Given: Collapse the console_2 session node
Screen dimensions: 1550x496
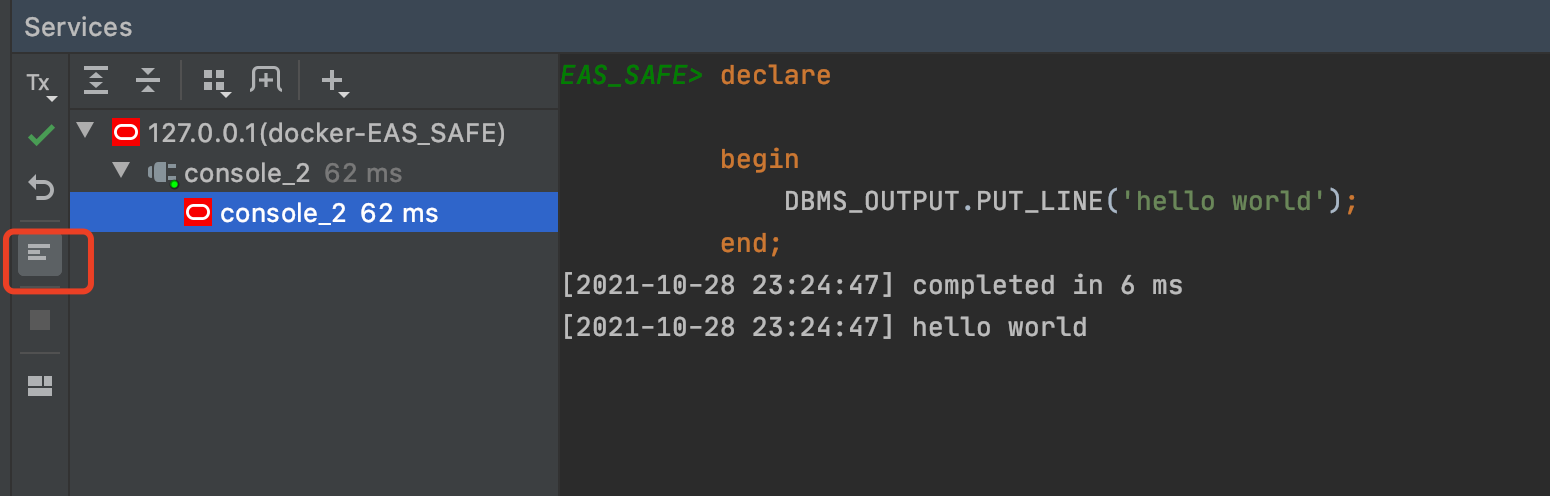Looking at the screenshot, I should pos(122,171).
